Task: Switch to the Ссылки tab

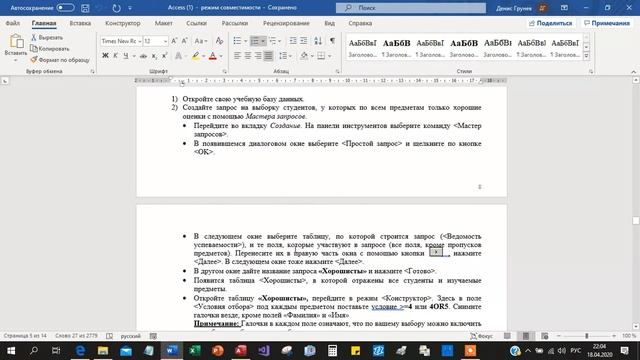Action: click(196, 23)
